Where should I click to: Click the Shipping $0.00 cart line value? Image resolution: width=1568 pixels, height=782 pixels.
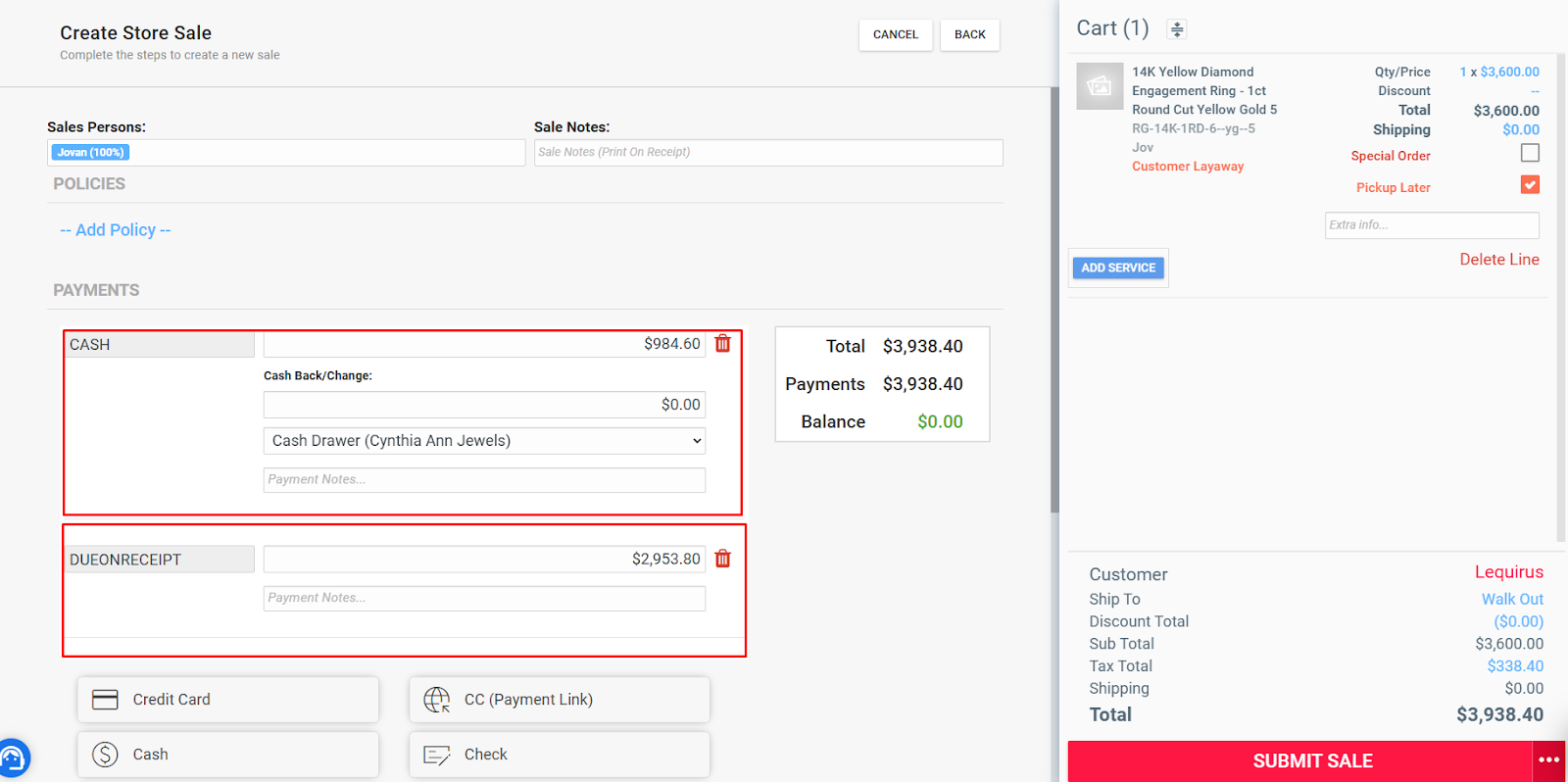pyautogui.click(x=1521, y=129)
